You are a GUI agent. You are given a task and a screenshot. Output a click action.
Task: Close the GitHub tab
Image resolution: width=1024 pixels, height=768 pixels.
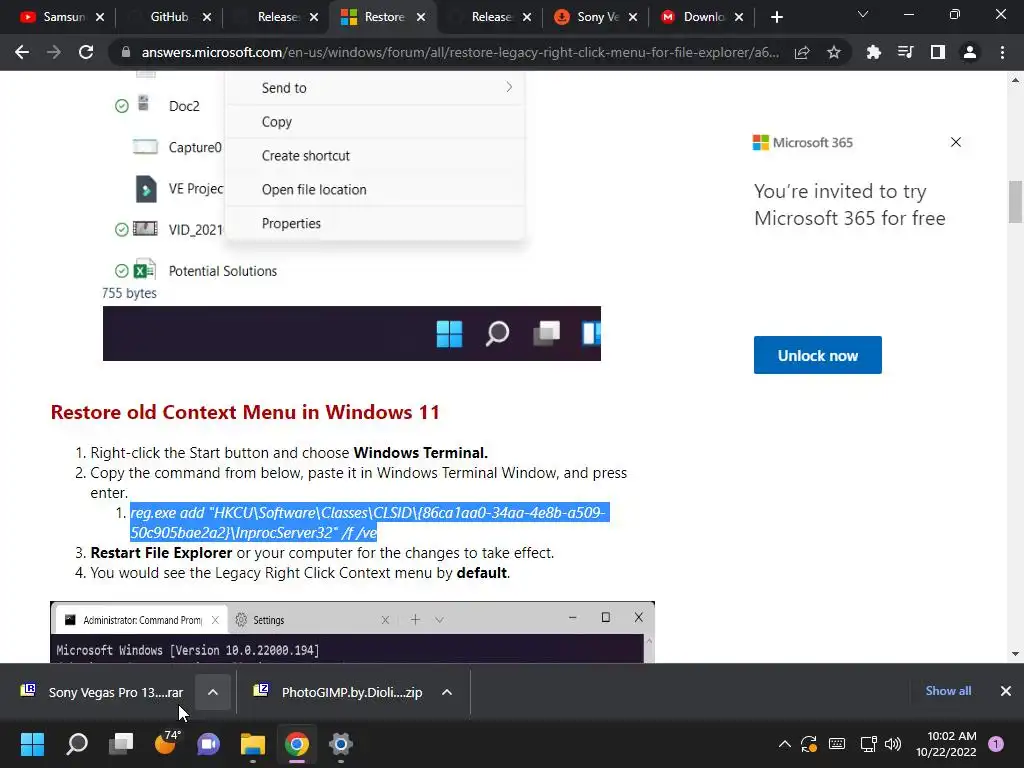click(x=207, y=17)
